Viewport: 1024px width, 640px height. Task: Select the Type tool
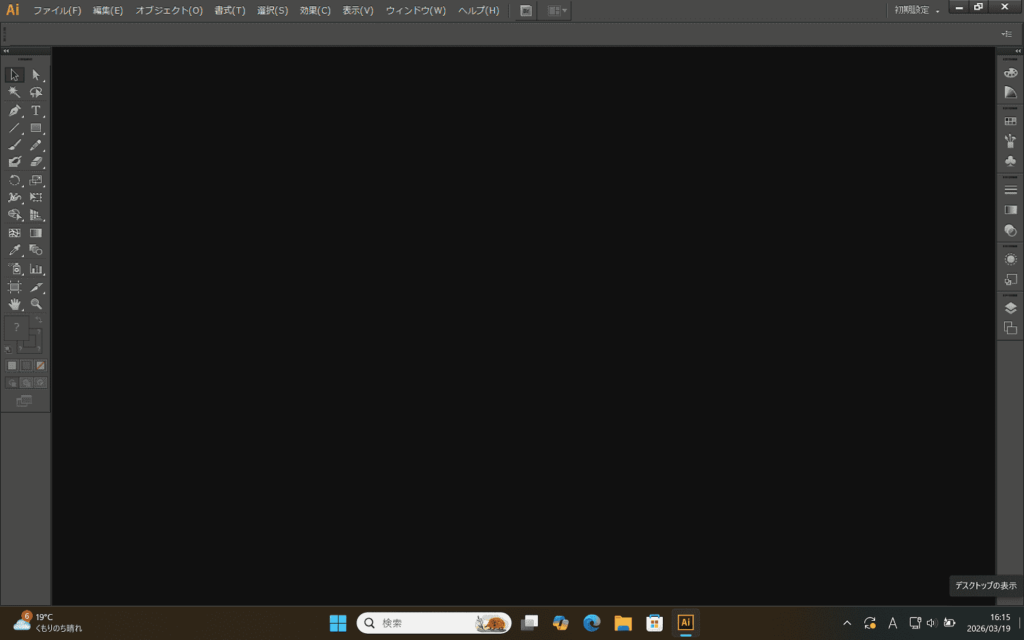coord(37,110)
